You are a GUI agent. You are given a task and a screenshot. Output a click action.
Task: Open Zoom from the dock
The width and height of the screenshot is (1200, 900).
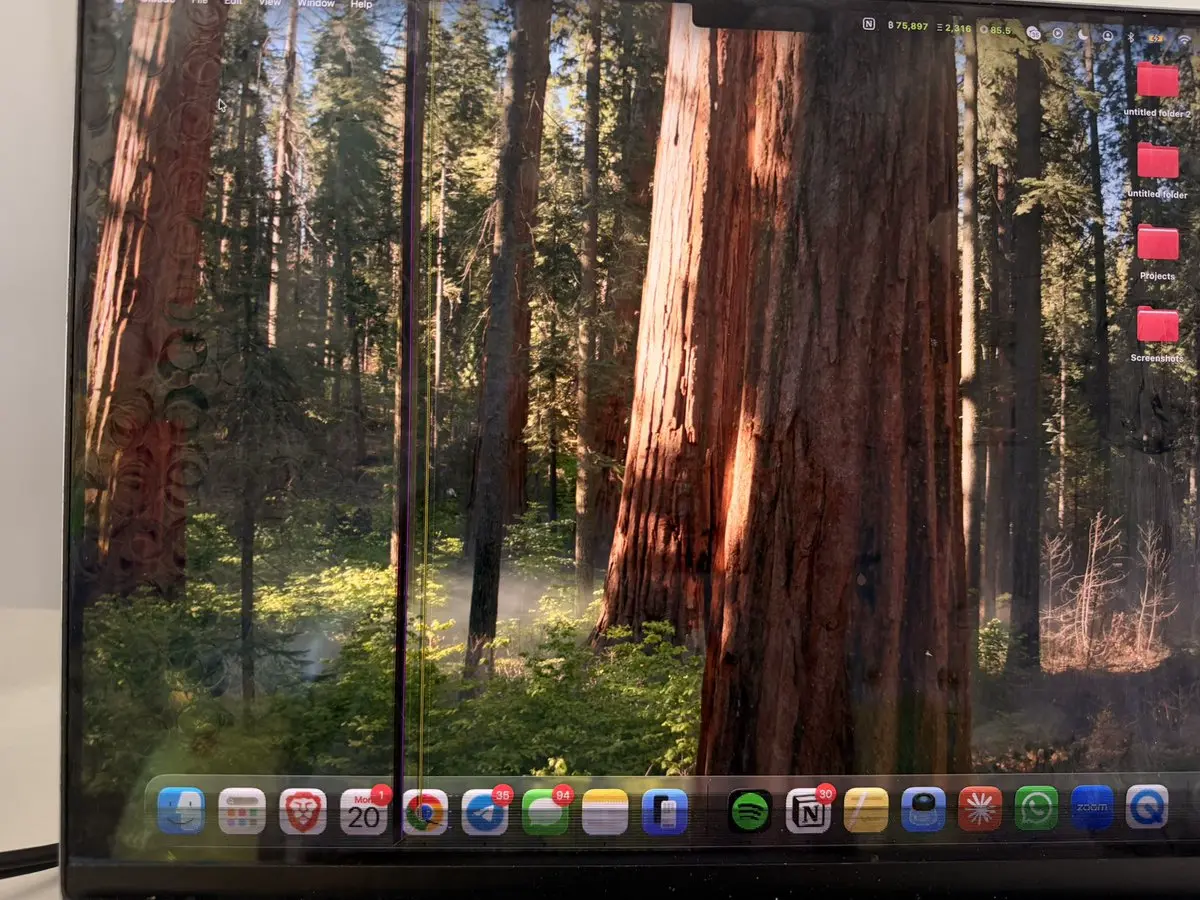tap(1092, 807)
